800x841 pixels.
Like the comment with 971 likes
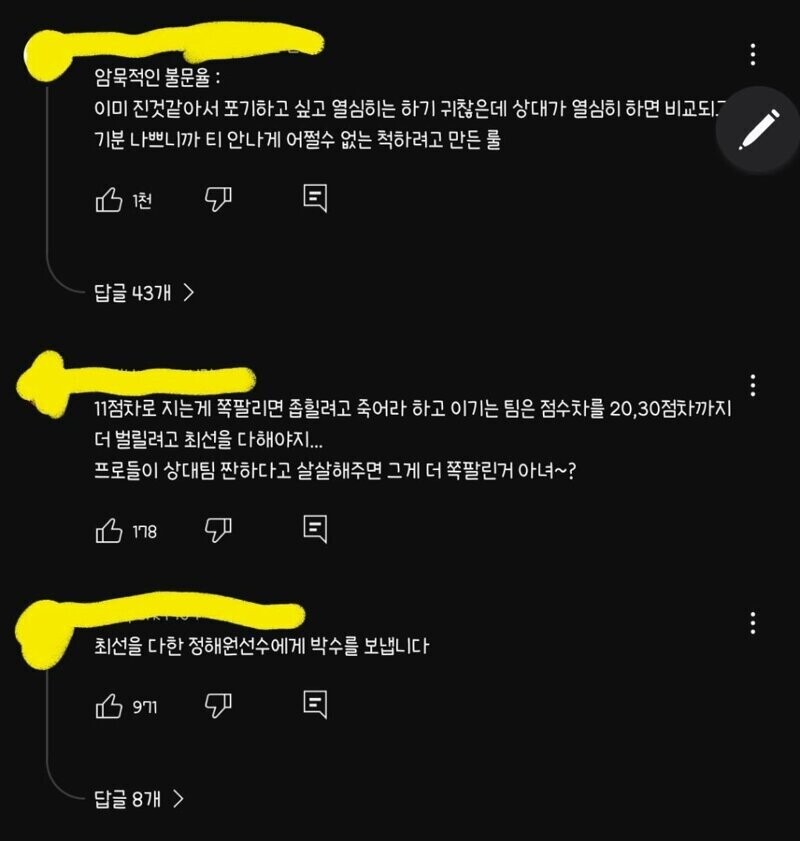[x=109, y=706]
